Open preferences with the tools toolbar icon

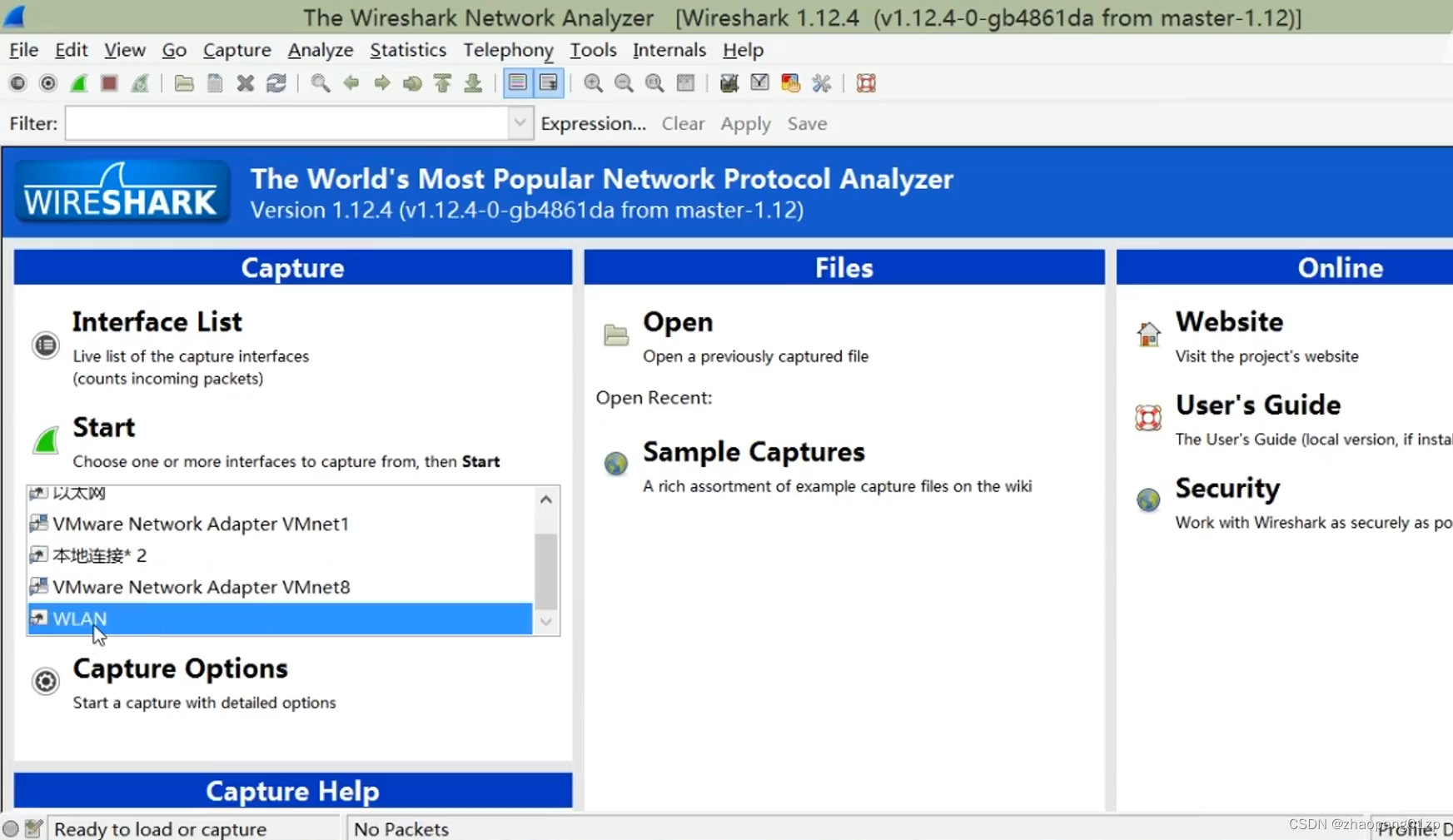(x=822, y=83)
